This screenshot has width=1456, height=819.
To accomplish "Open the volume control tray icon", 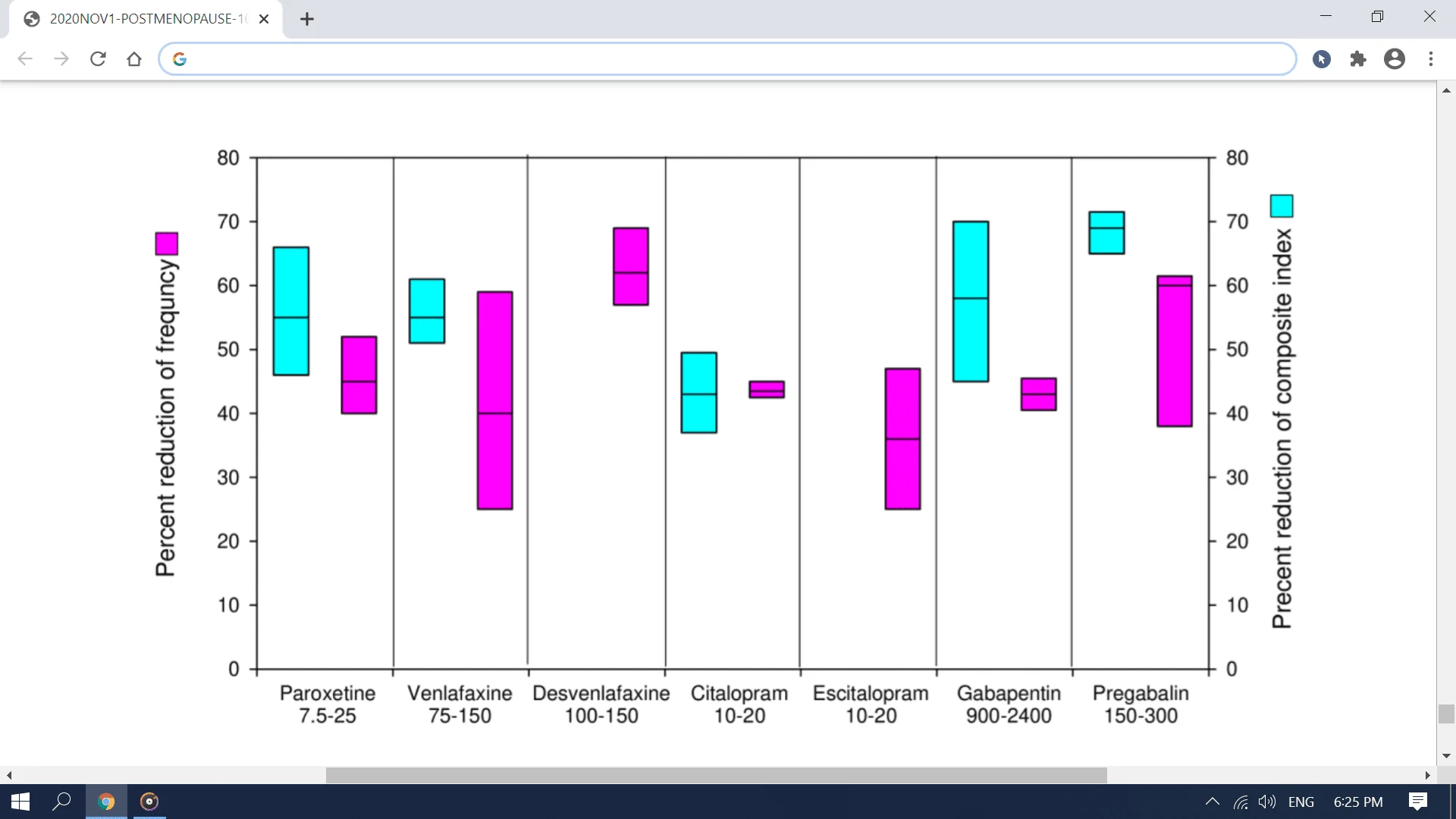I will 1267,802.
